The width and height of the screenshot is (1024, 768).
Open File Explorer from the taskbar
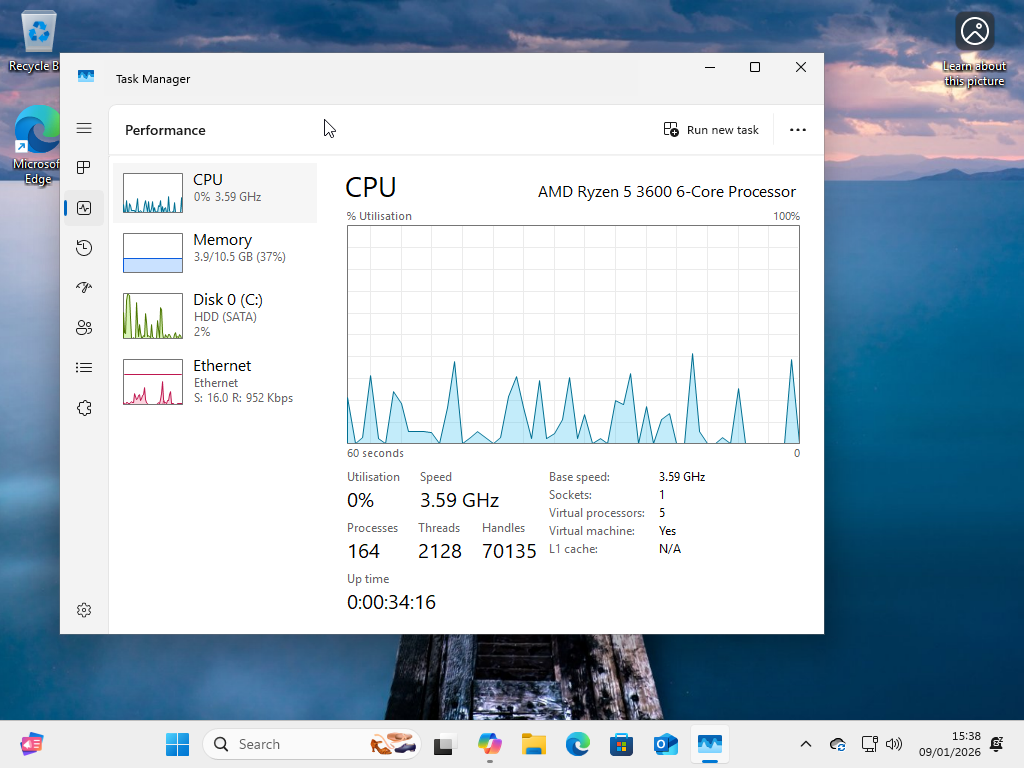pyautogui.click(x=534, y=744)
